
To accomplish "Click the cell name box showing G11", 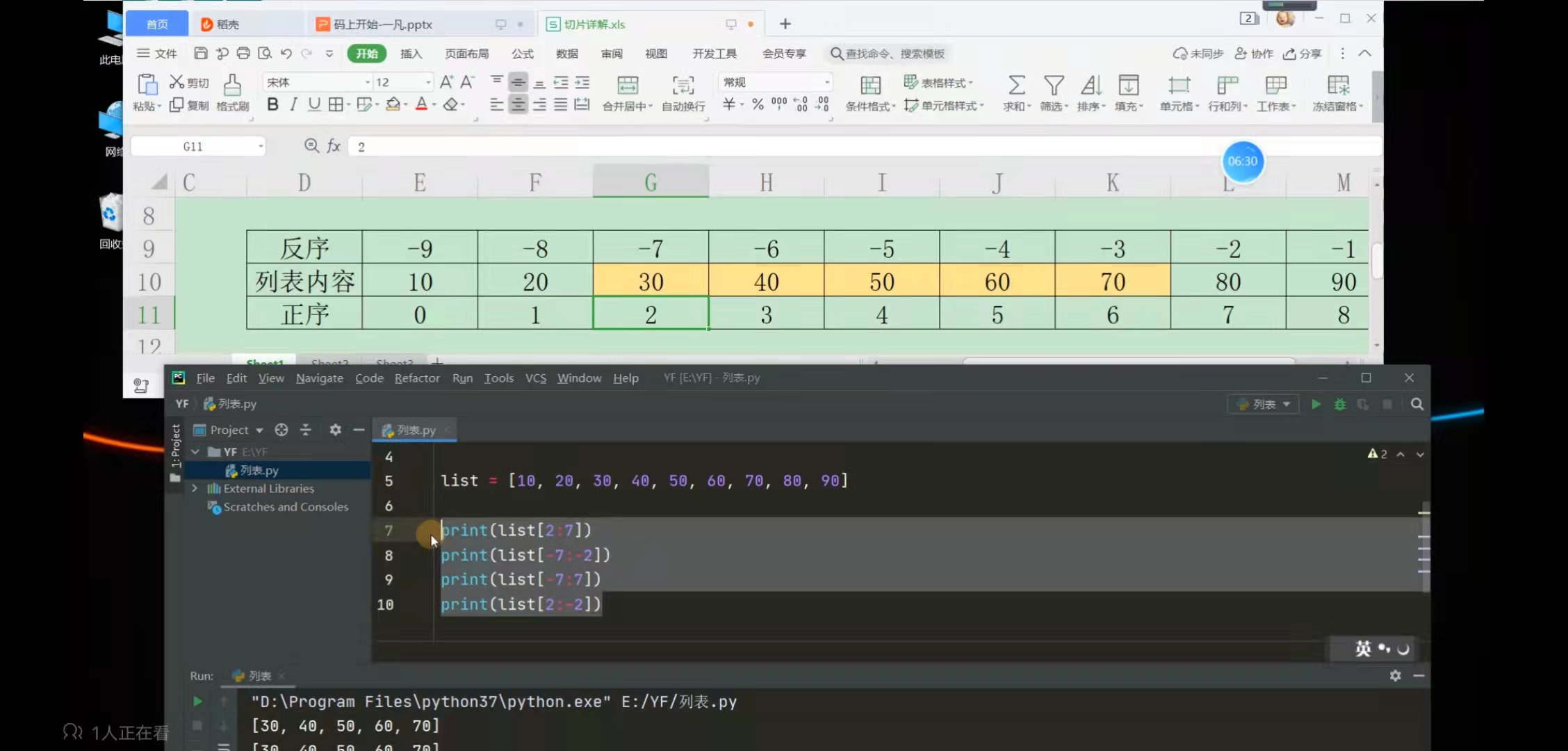I will point(193,146).
